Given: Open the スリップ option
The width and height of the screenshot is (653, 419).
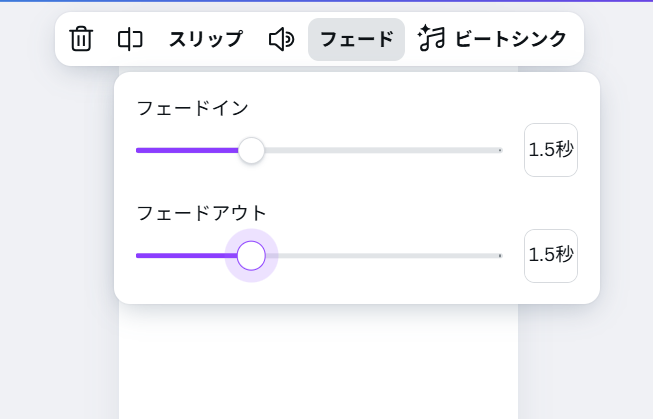Looking at the screenshot, I should (x=206, y=39).
